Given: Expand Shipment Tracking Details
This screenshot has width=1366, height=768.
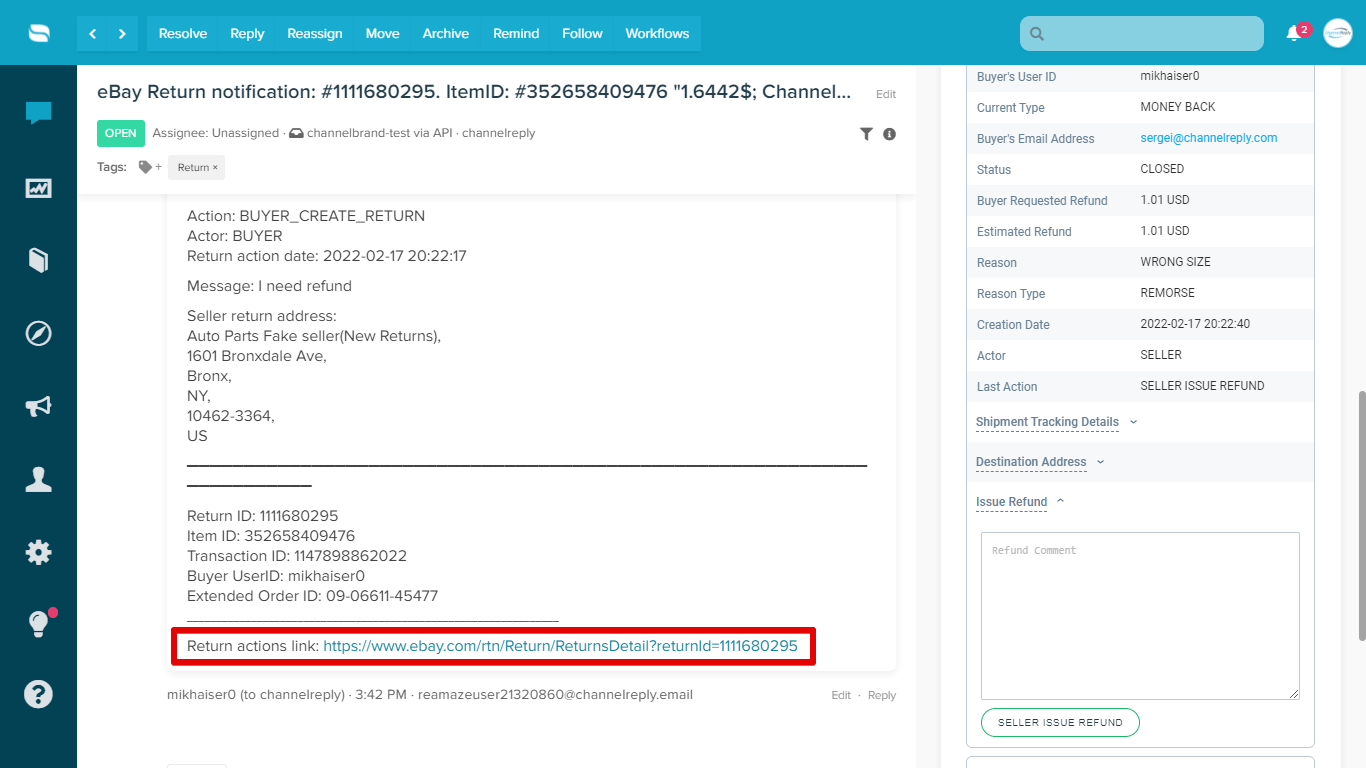Looking at the screenshot, I should click(1047, 421).
